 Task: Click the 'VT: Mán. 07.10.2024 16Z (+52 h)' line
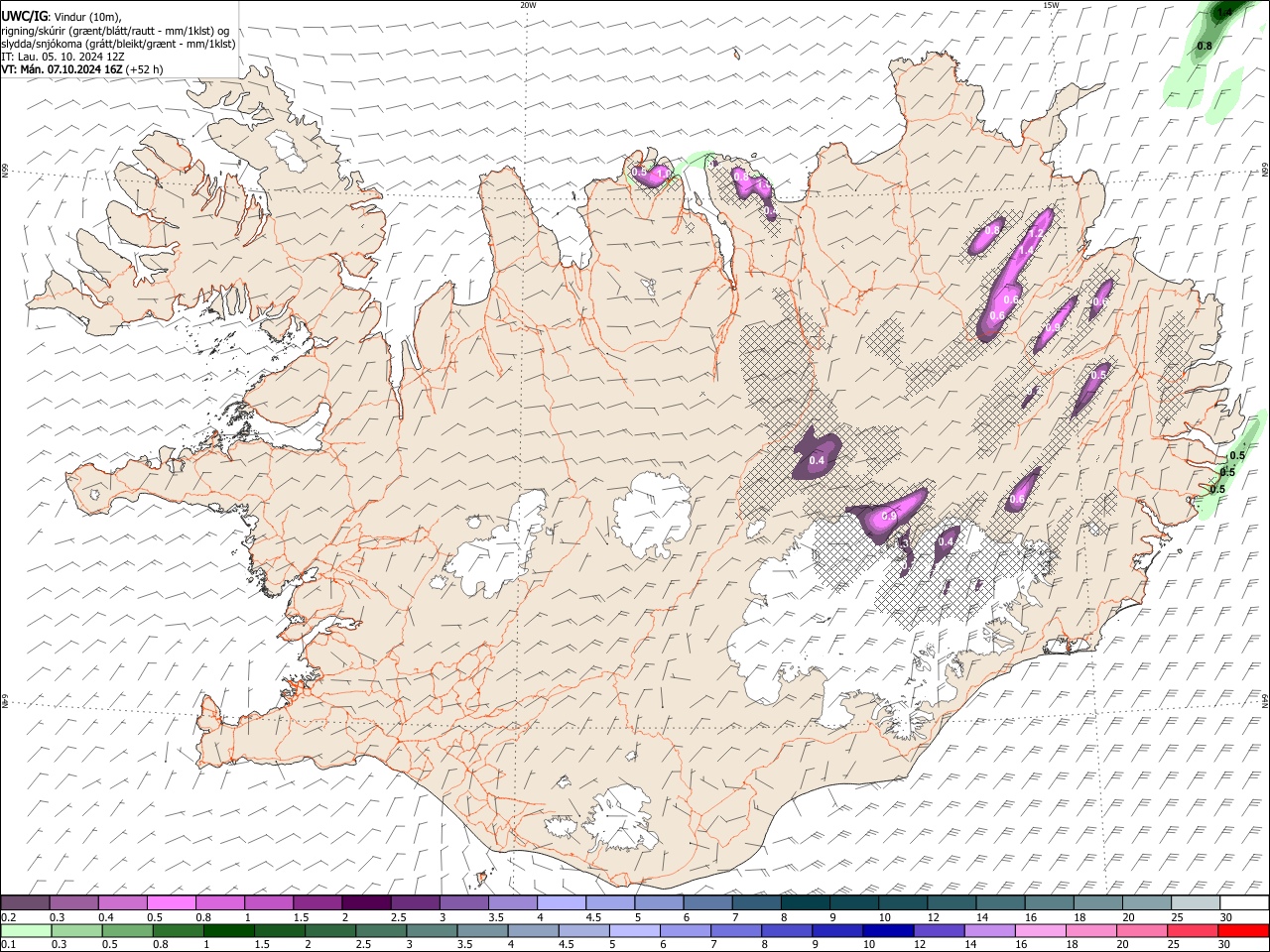tap(83, 69)
